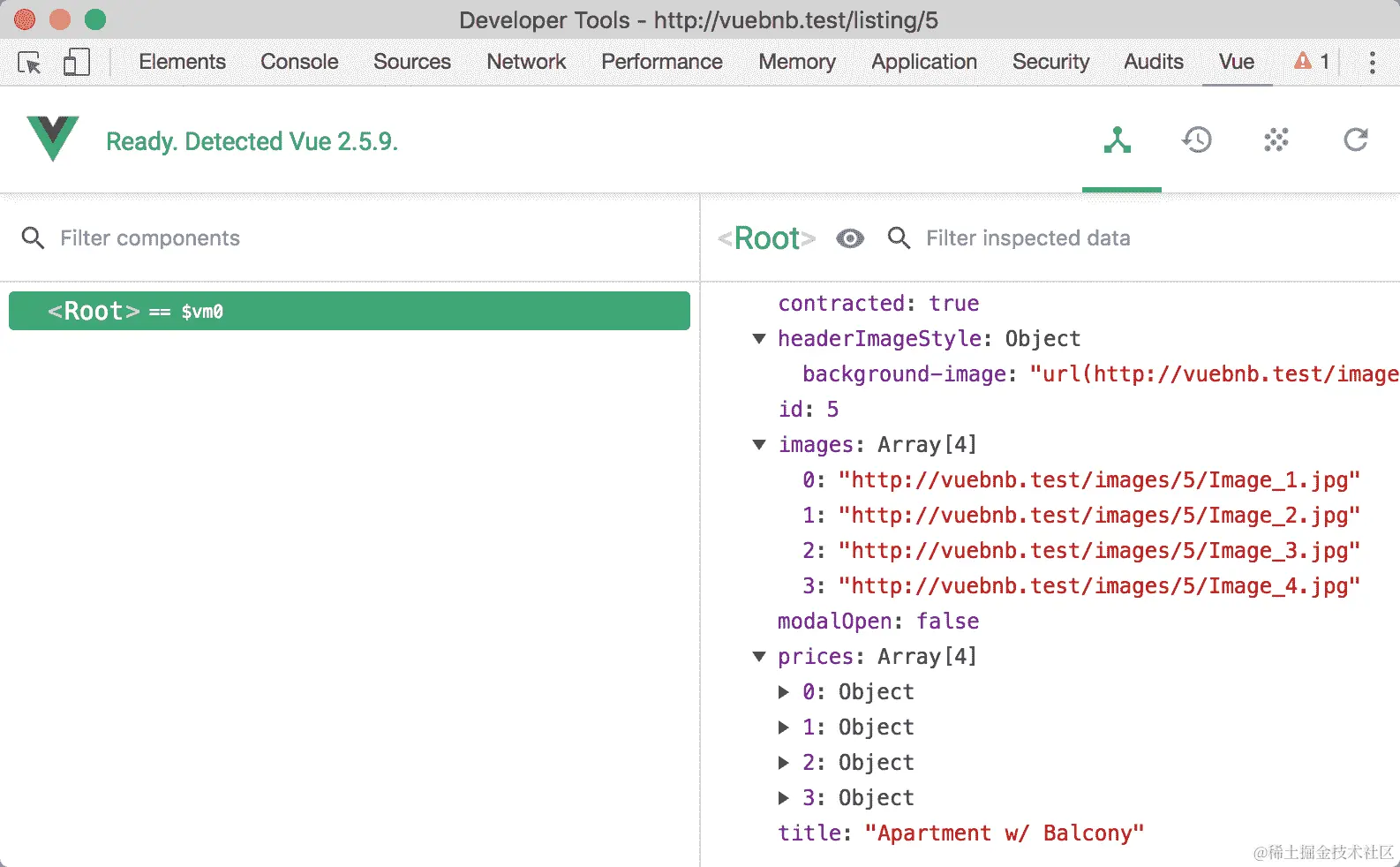Collapse the images array
The image size is (1400, 867).
point(759,445)
